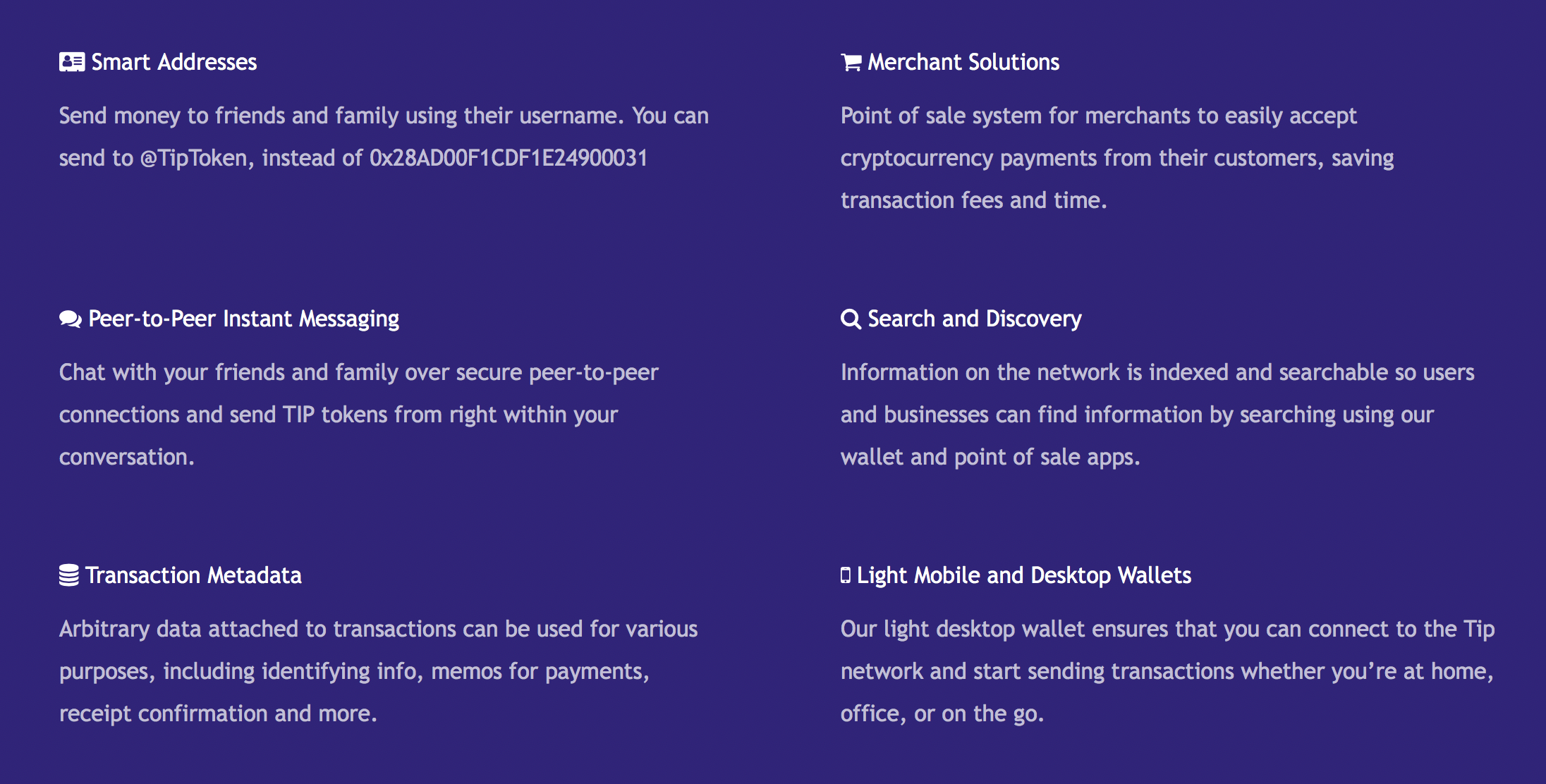Viewport: 1546px width, 784px height.
Task: Click the ID card icon beside Smart Addresses
Action: [72, 62]
